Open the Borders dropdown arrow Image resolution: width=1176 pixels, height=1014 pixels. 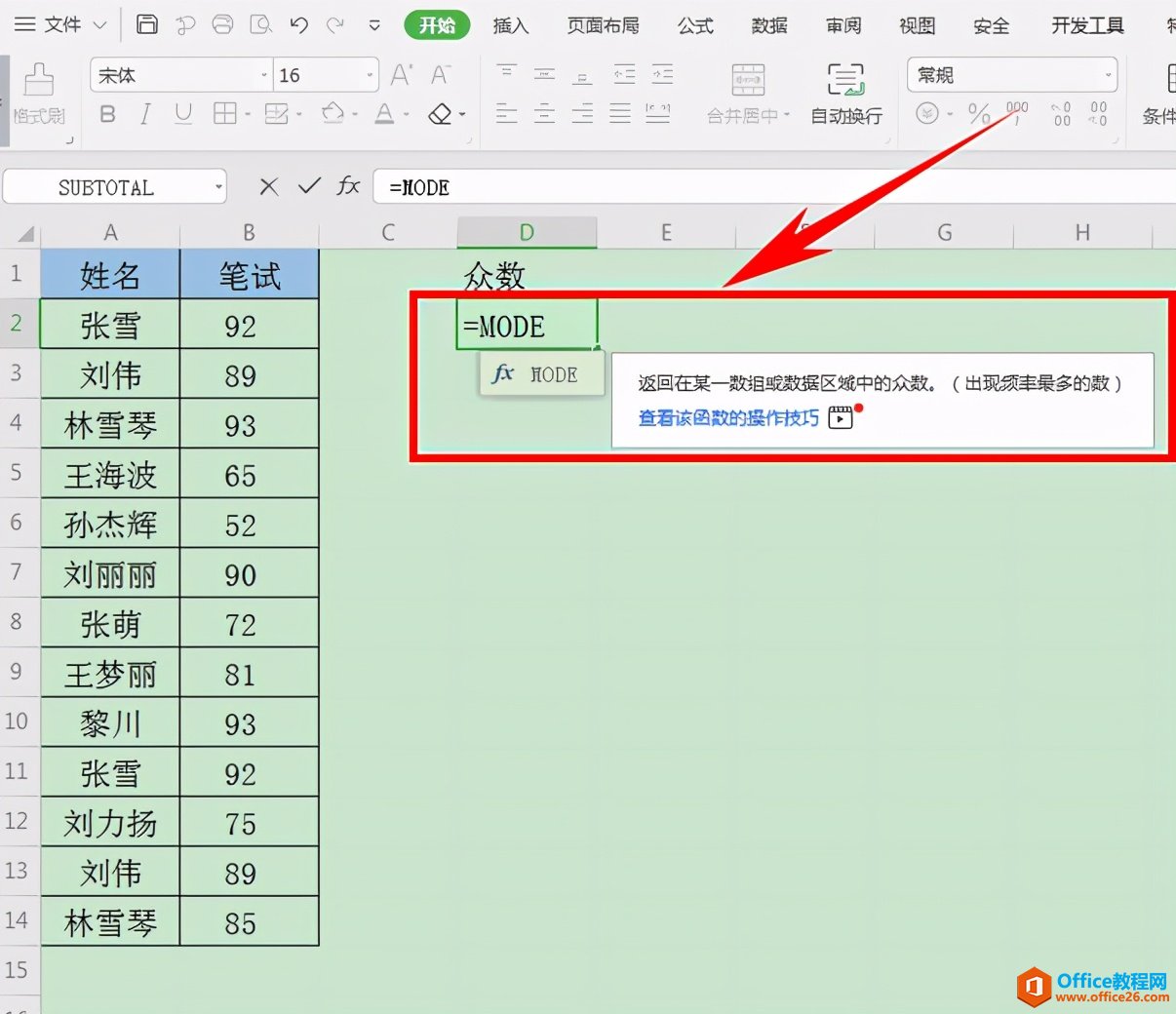pos(248,115)
